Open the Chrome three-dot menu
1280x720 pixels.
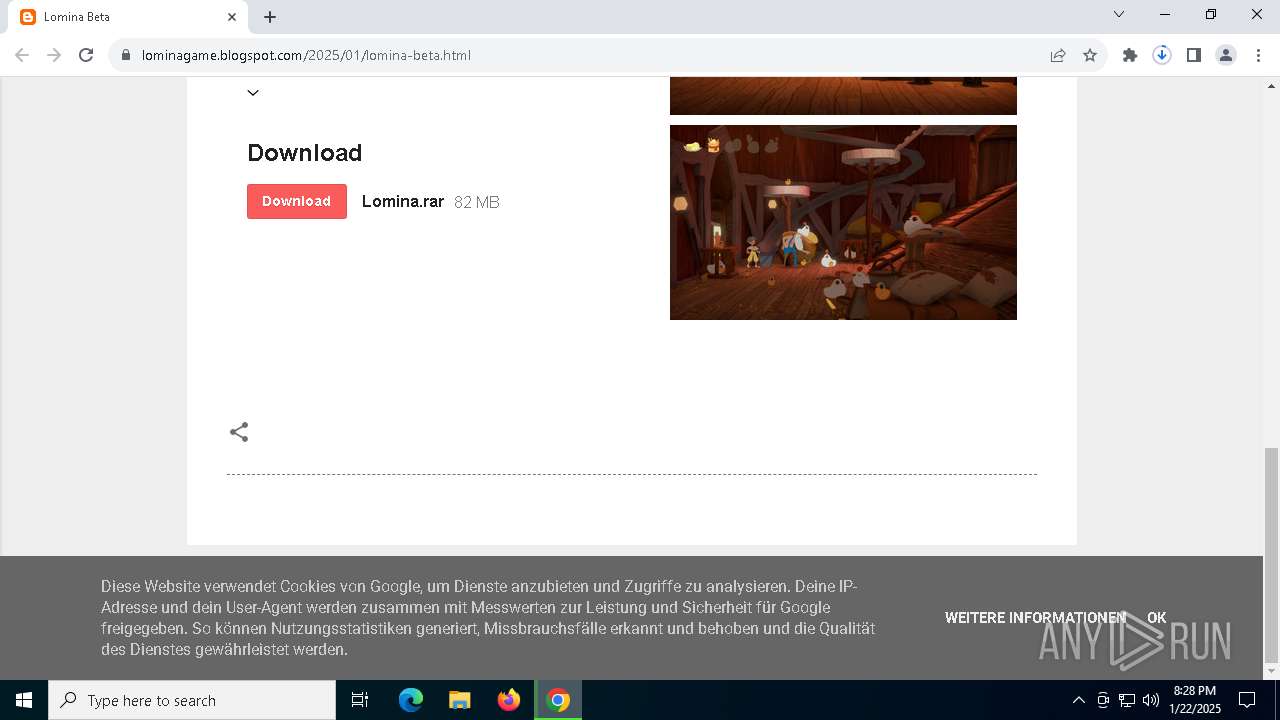click(1258, 55)
